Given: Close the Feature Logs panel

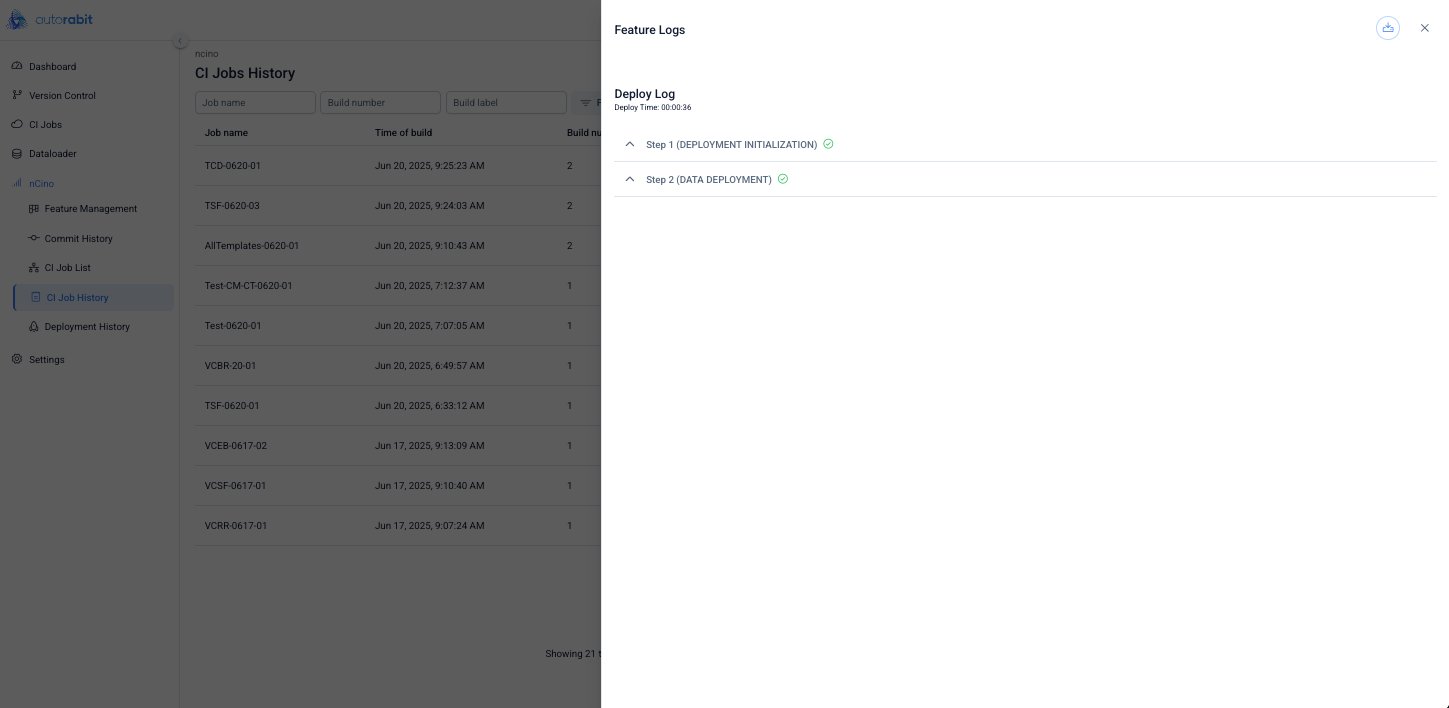Looking at the screenshot, I should (1424, 28).
